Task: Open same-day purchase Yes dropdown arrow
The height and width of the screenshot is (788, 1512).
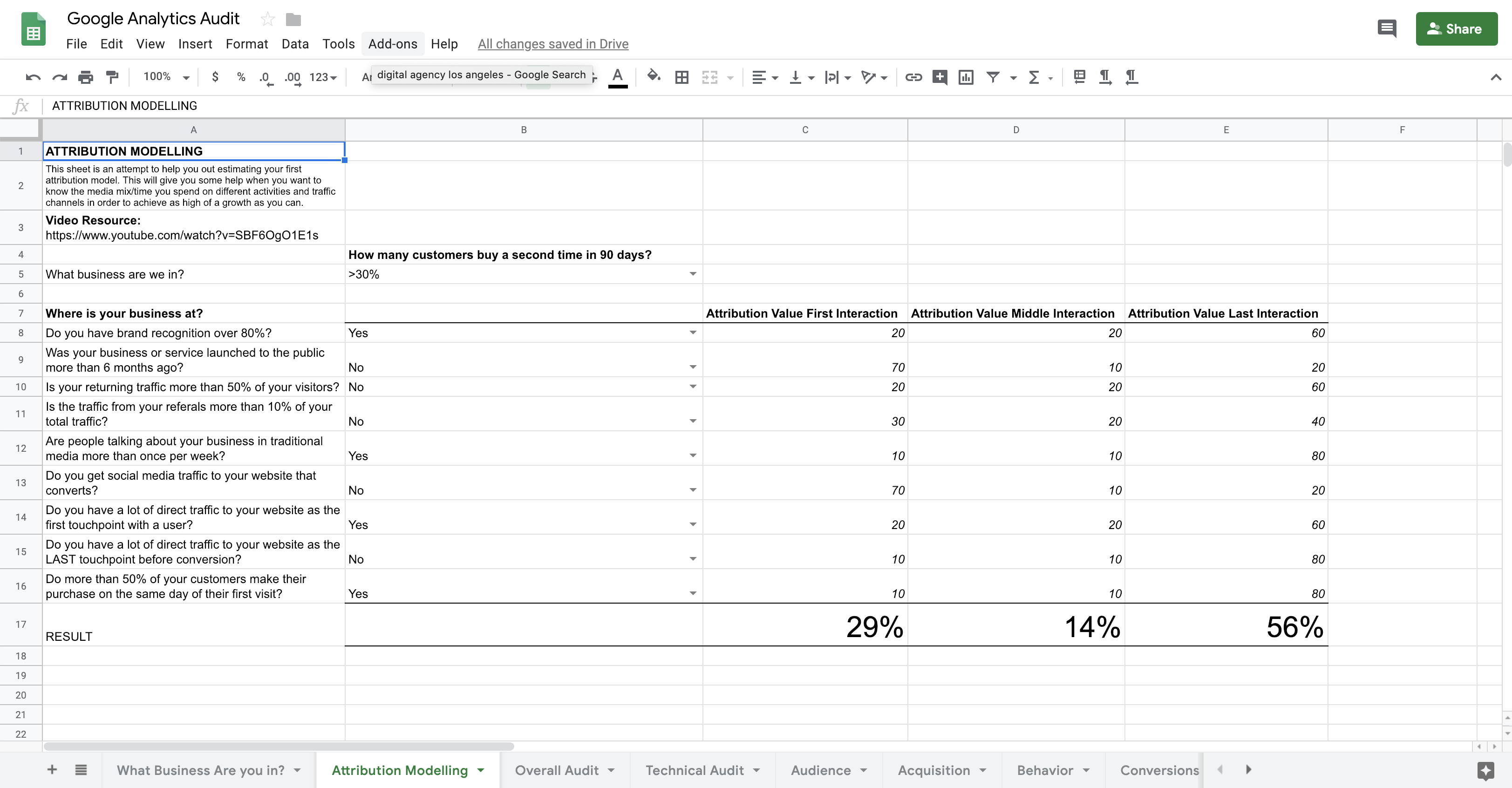Action: click(693, 593)
